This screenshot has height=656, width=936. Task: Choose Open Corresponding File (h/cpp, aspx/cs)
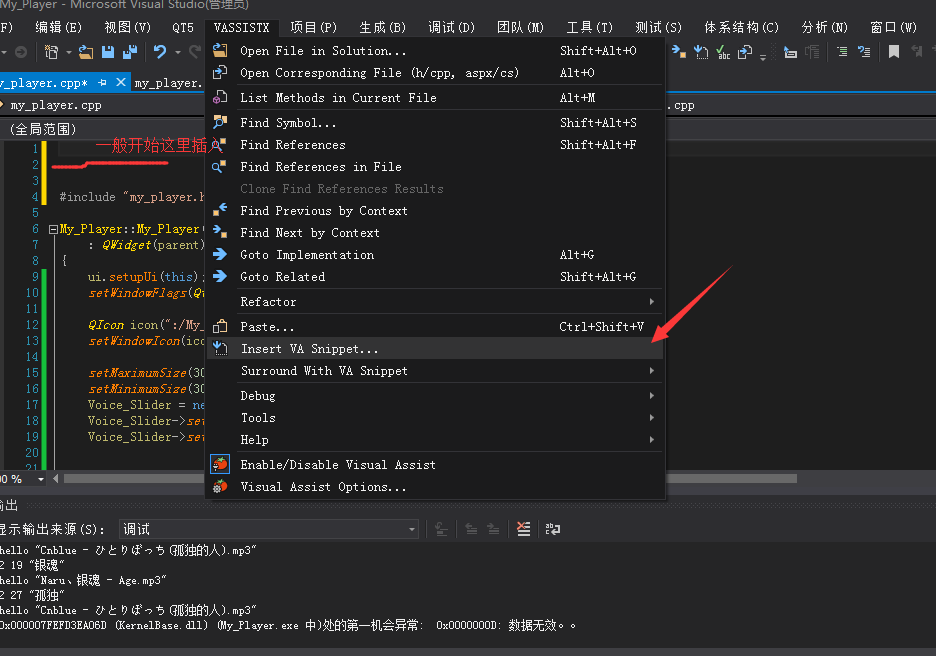click(x=435, y=73)
